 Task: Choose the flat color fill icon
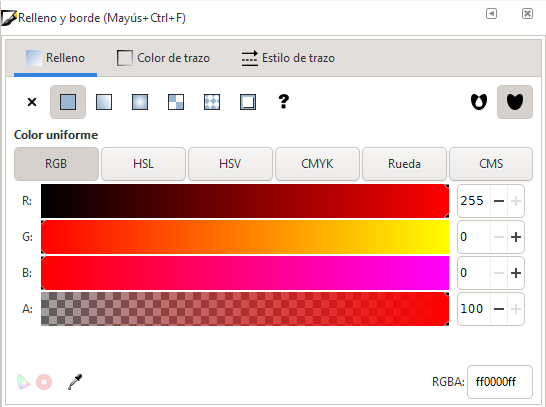(x=68, y=102)
